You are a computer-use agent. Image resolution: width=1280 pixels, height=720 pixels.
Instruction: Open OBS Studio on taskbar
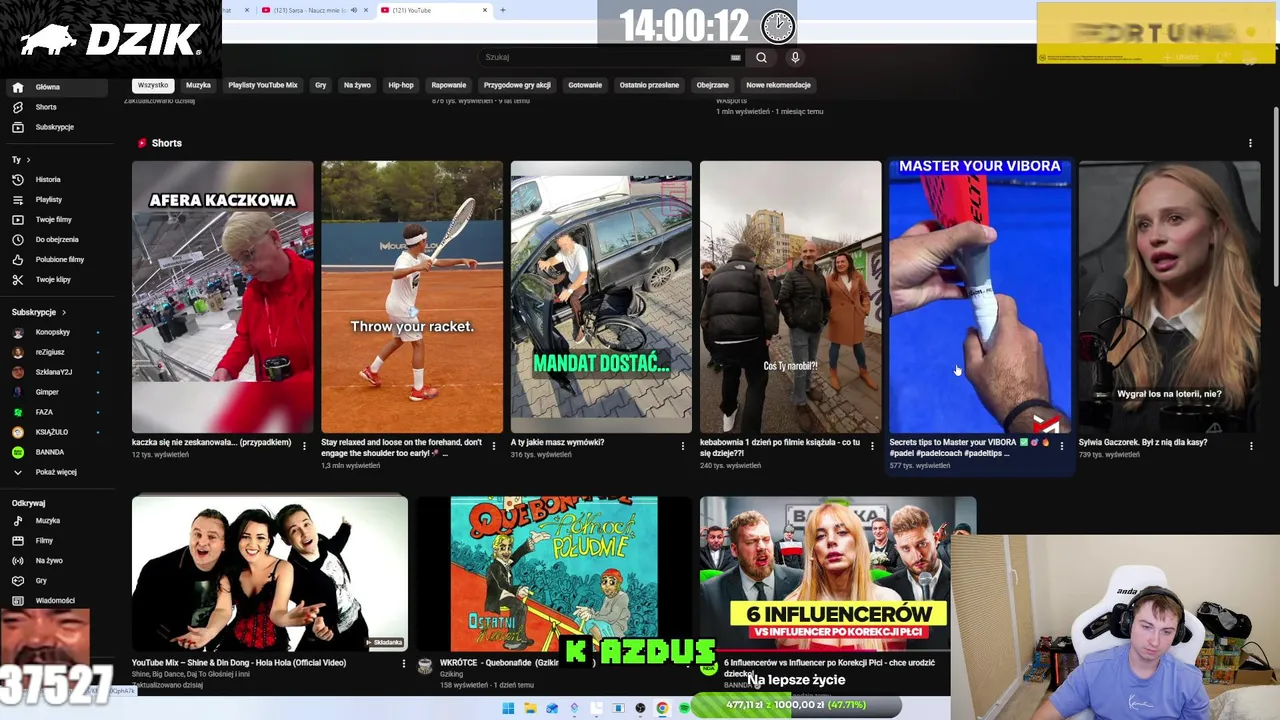point(640,708)
